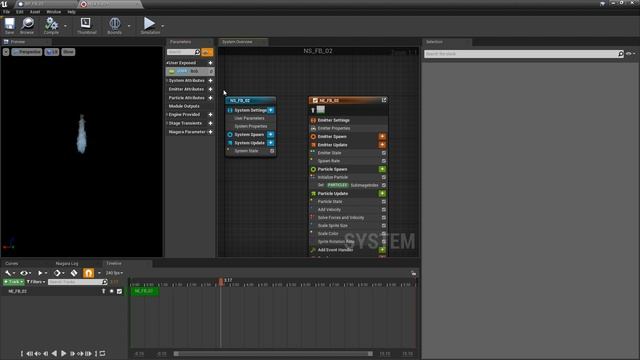The height and width of the screenshot is (360, 640).
Task: Toggle System State module checkbox
Action: pos(272,151)
